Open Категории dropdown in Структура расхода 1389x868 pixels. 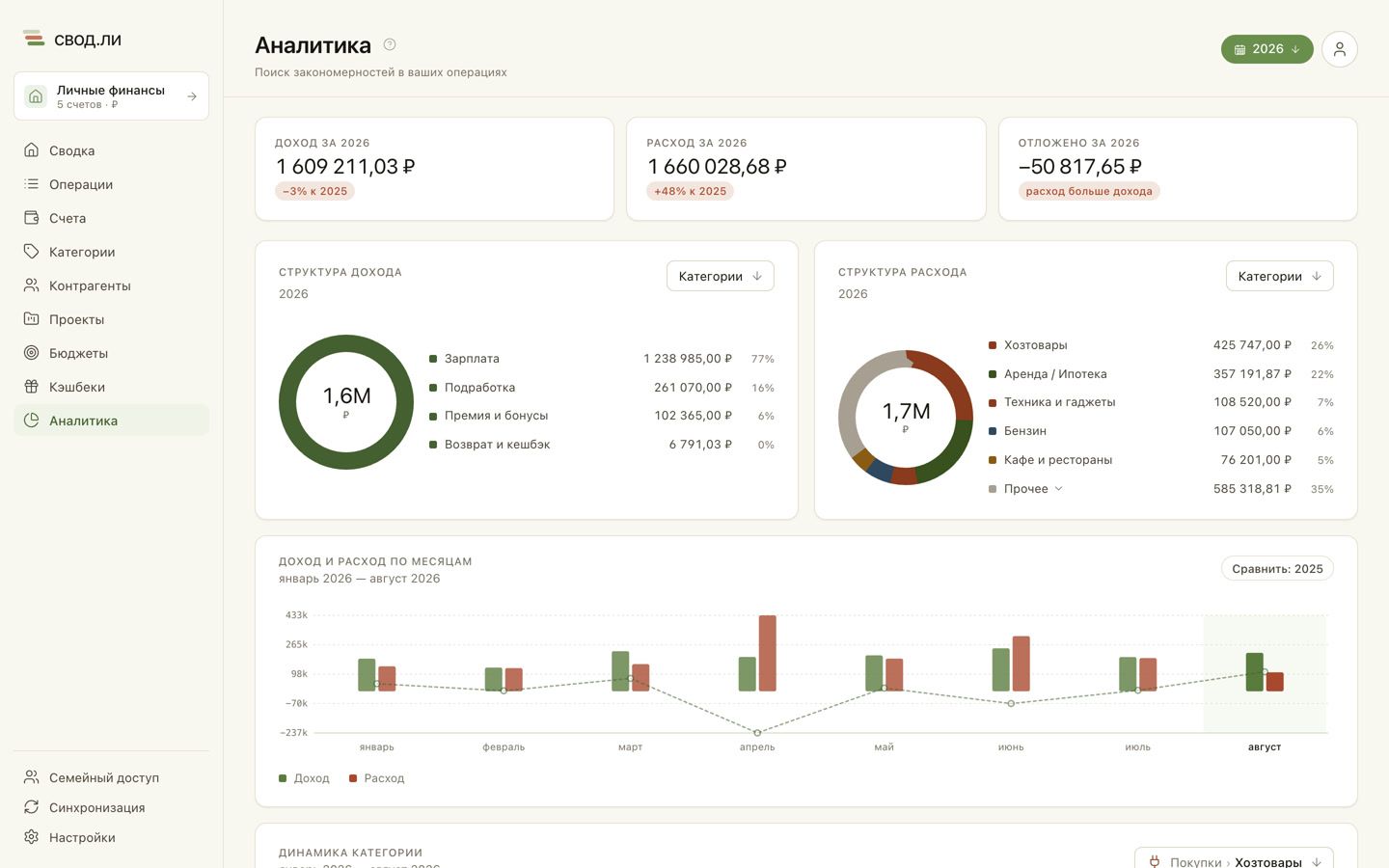click(x=1280, y=276)
